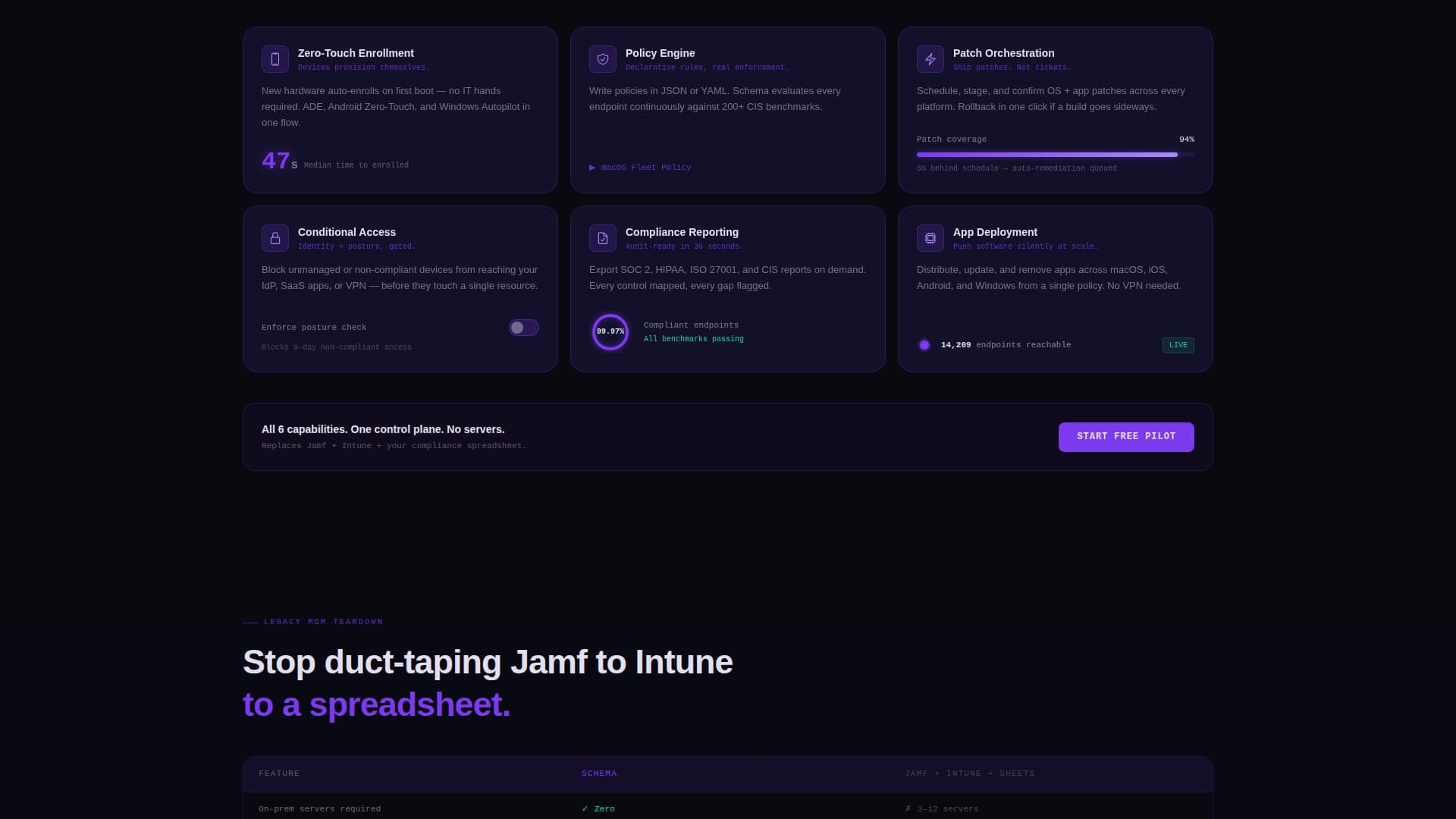Click the Compliance Reporting document icon
Viewport: 1456px width, 819px height.
point(603,238)
